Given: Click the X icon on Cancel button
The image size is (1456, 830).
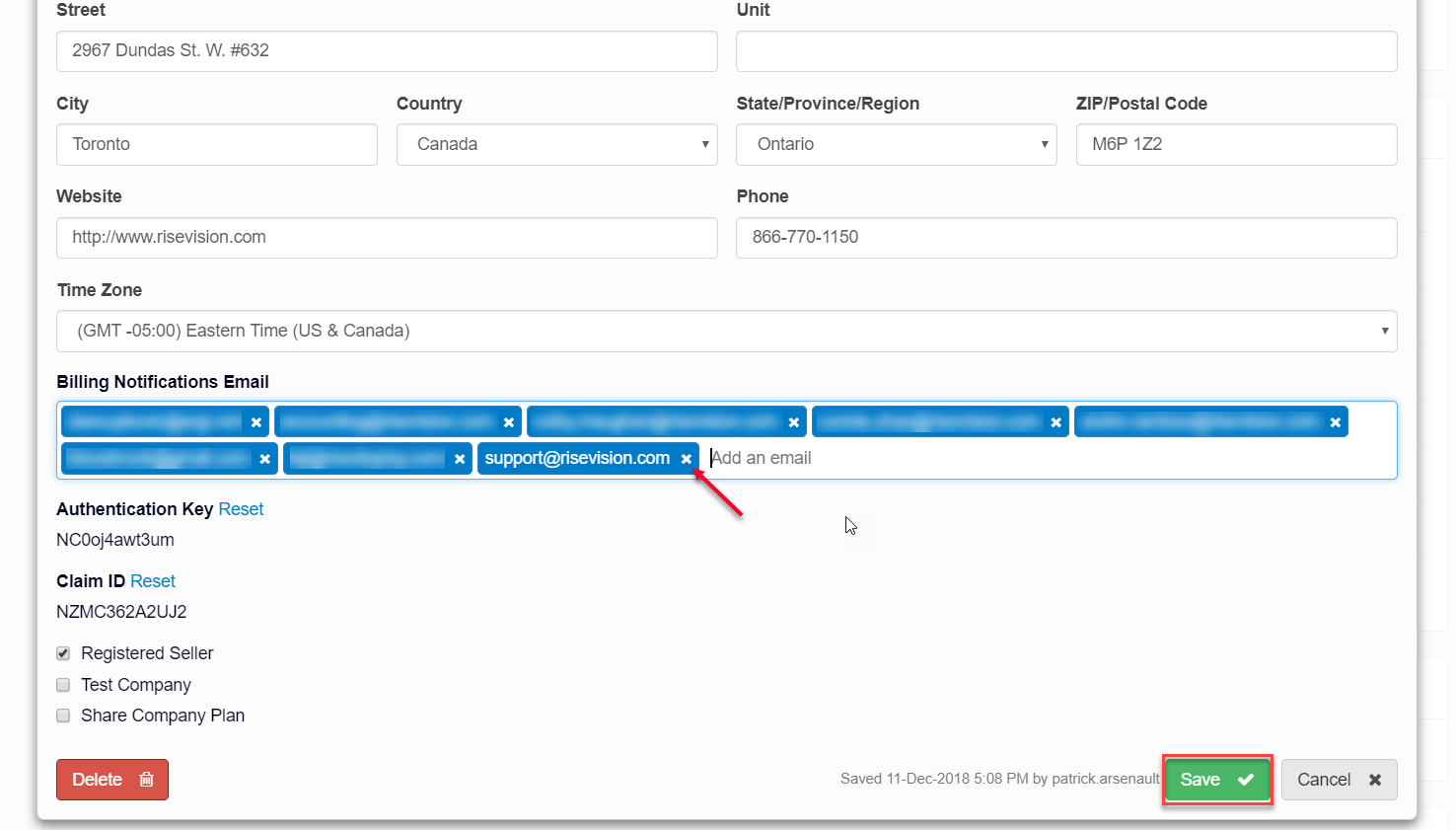Looking at the screenshot, I should coord(1375,780).
